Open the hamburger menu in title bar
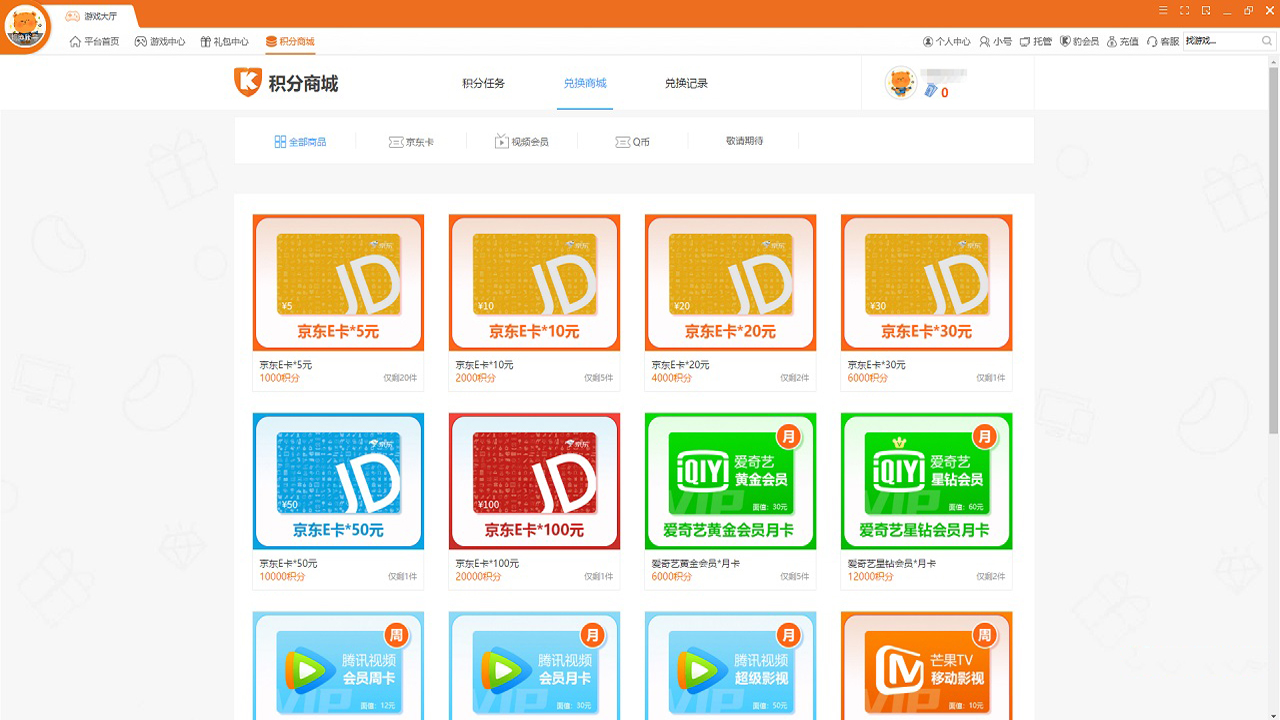1280x720 pixels. click(1162, 10)
